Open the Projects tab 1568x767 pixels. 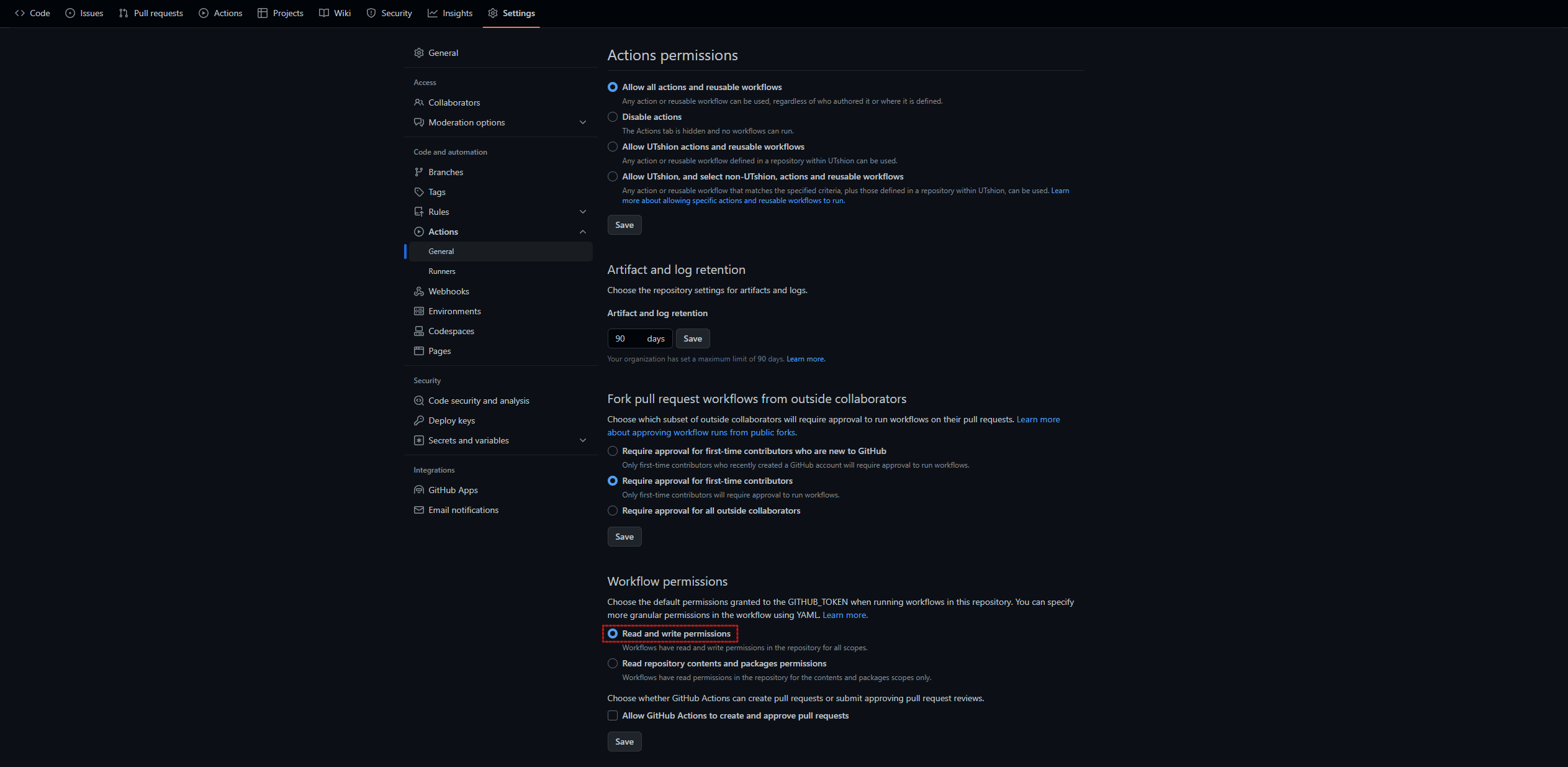click(x=280, y=13)
